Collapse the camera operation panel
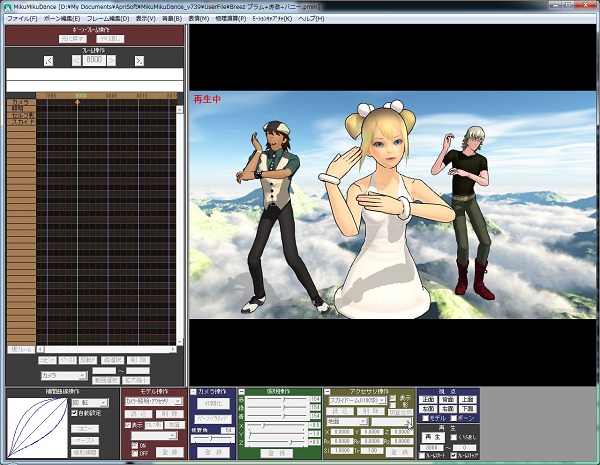The image size is (600, 465). coord(193,392)
